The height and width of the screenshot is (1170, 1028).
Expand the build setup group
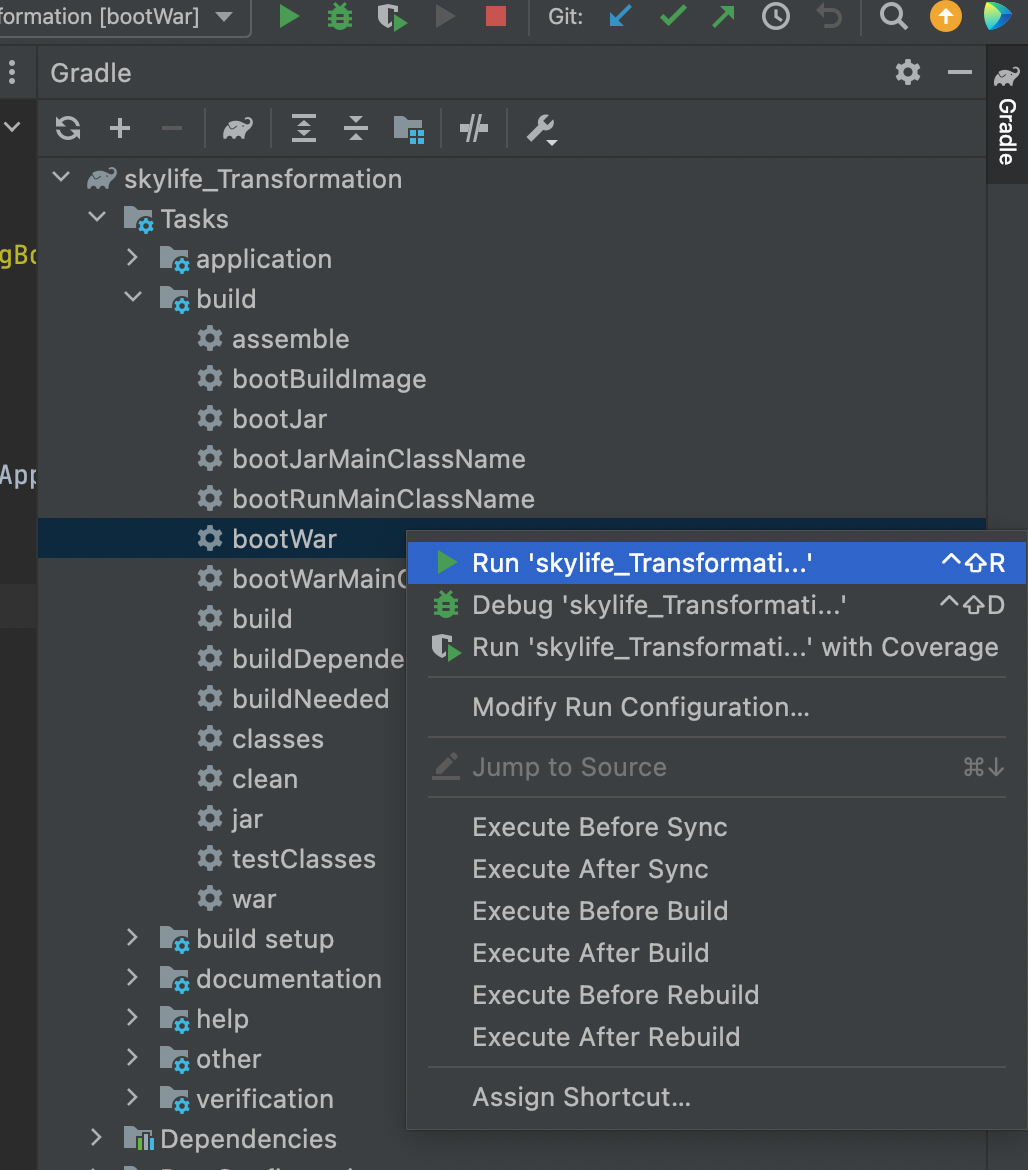coord(132,937)
